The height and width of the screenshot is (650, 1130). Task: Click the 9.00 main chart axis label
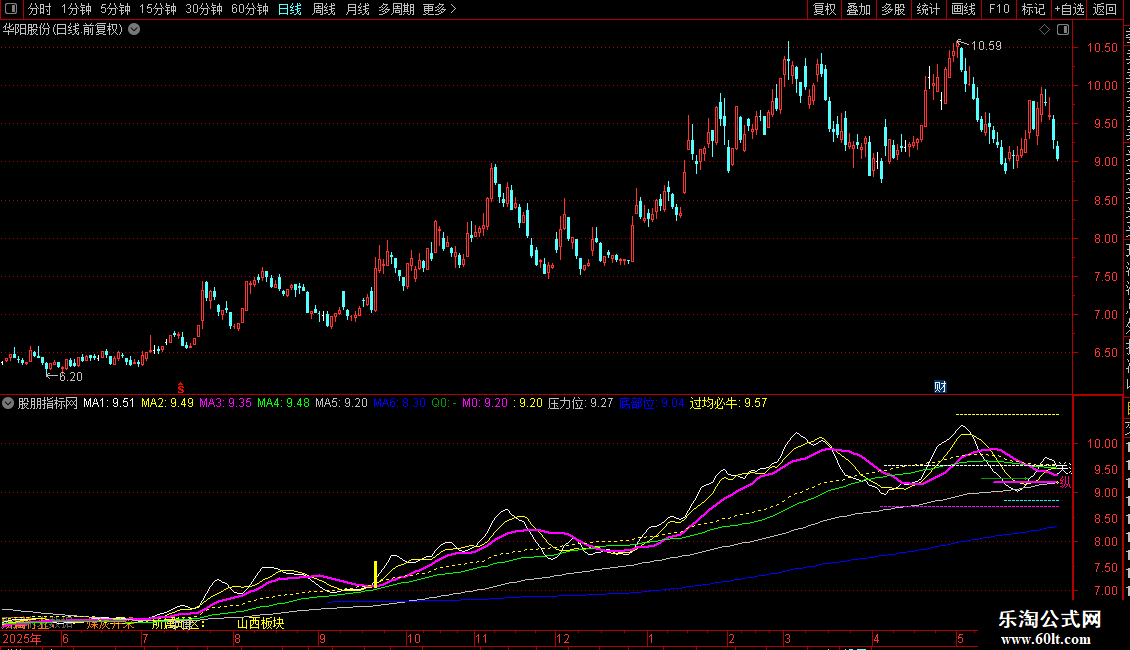1105,162
